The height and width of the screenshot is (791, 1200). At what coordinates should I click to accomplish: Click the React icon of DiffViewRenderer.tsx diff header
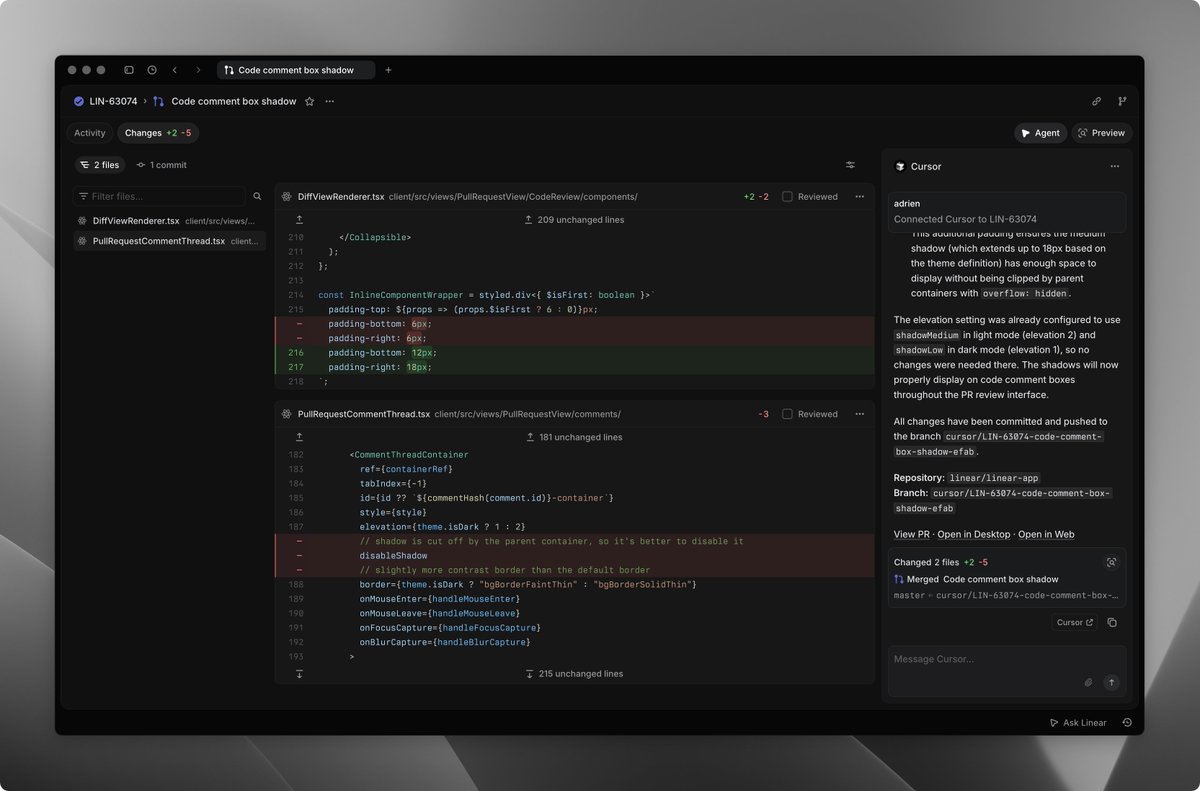[286, 197]
